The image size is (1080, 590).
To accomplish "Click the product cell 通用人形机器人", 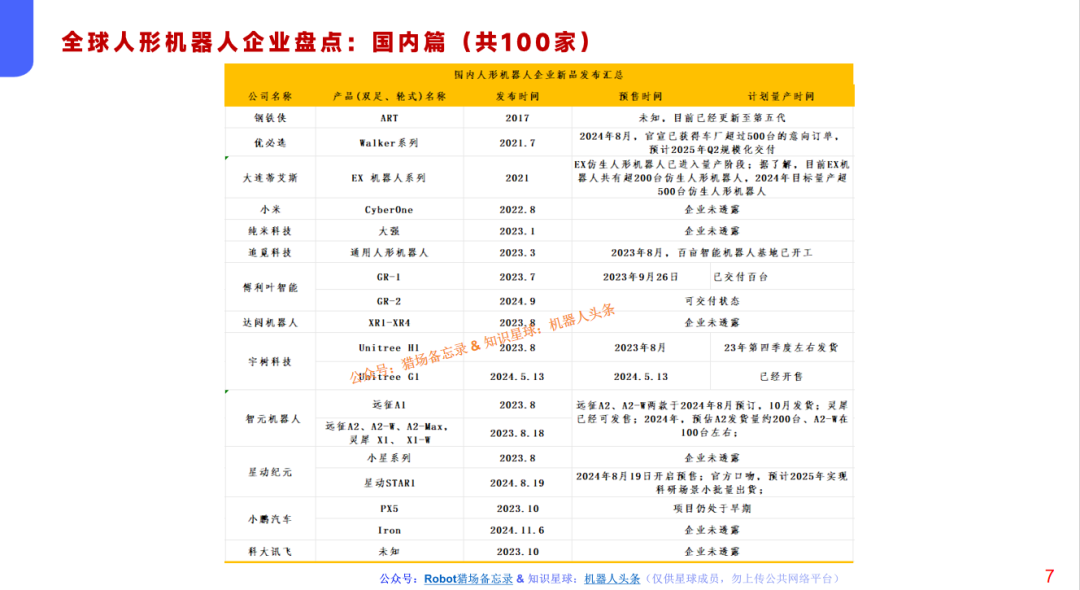I will point(389,253).
